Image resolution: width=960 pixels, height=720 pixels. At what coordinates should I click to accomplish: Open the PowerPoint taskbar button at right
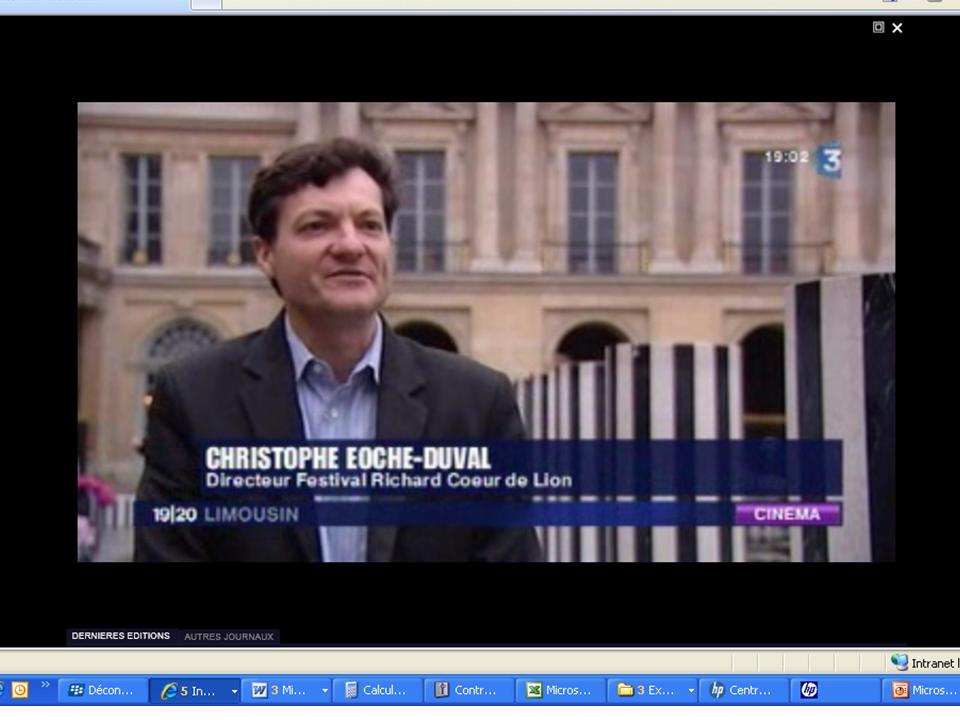[923, 690]
